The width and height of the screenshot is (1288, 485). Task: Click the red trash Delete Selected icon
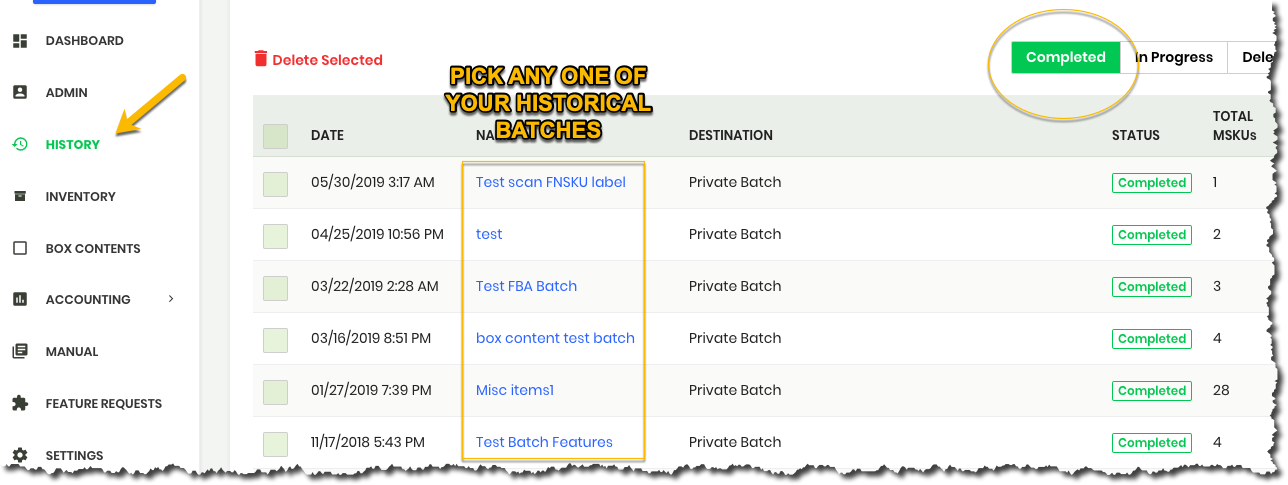[x=261, y=59]
